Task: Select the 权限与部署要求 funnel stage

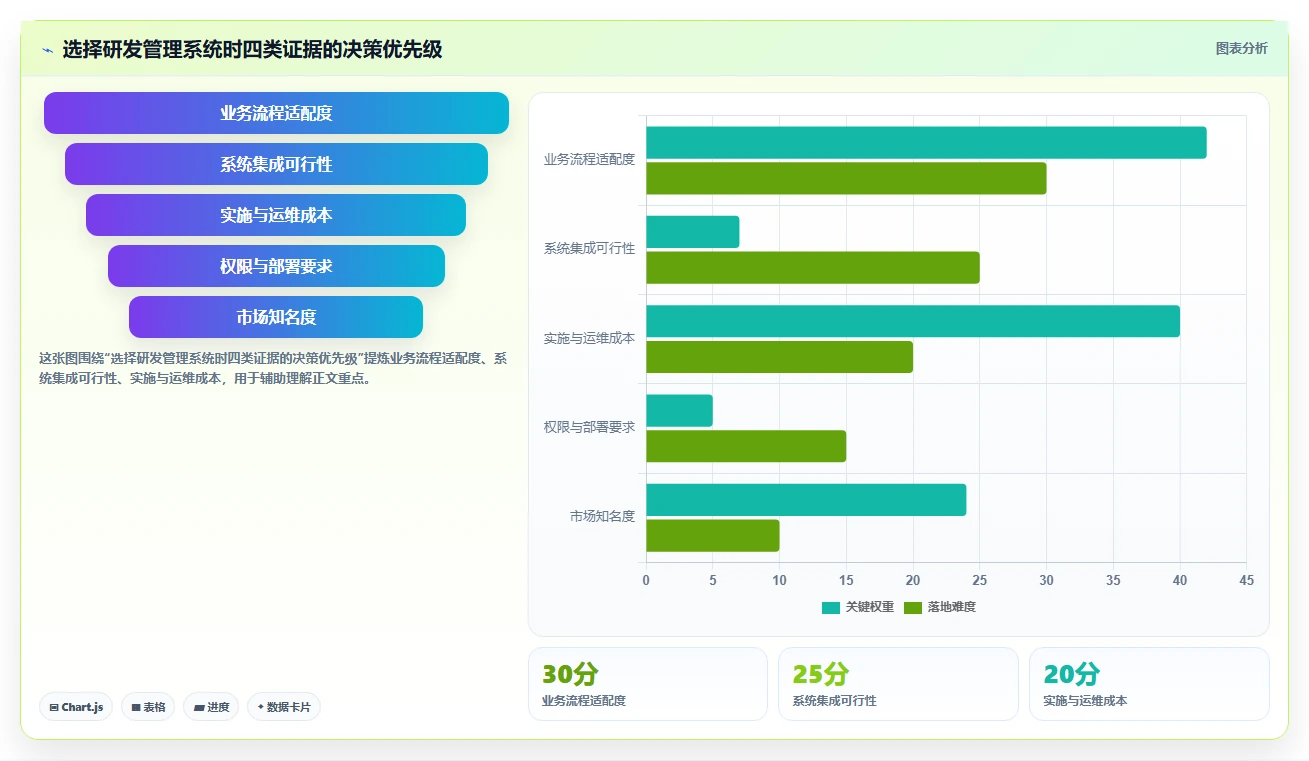Action: coord(276,266)
